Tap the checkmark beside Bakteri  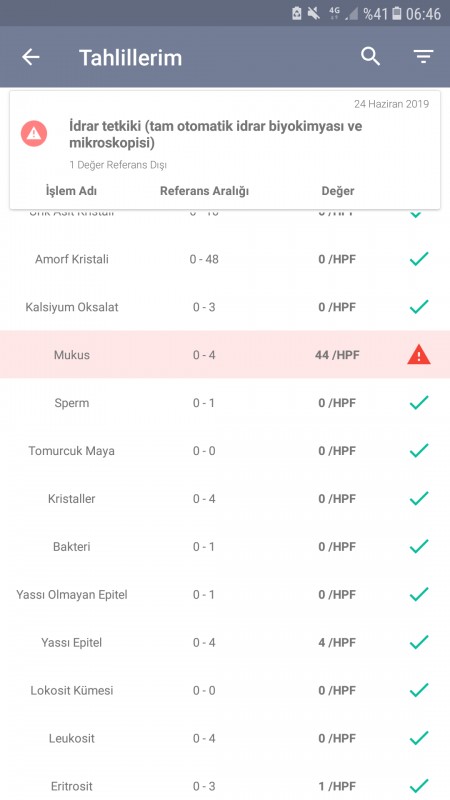coord(419,546)
